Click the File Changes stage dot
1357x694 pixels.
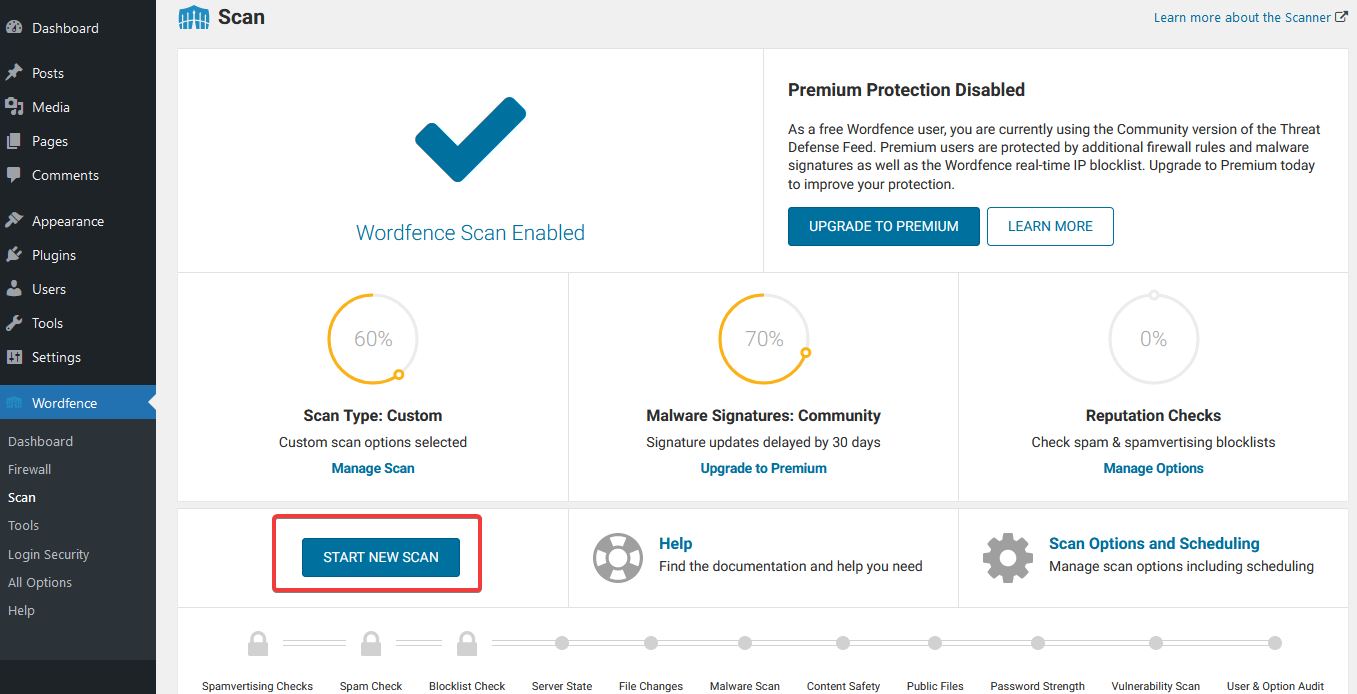651,643
